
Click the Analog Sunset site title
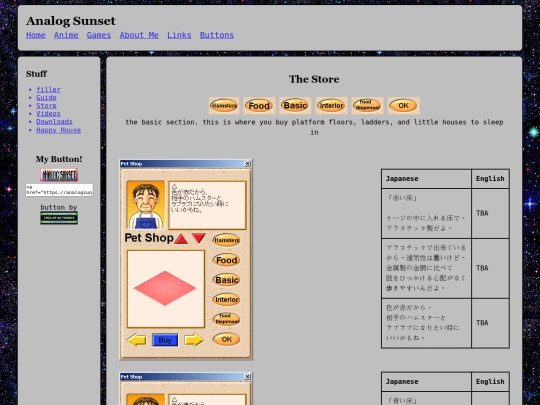[x=71, y=21]
